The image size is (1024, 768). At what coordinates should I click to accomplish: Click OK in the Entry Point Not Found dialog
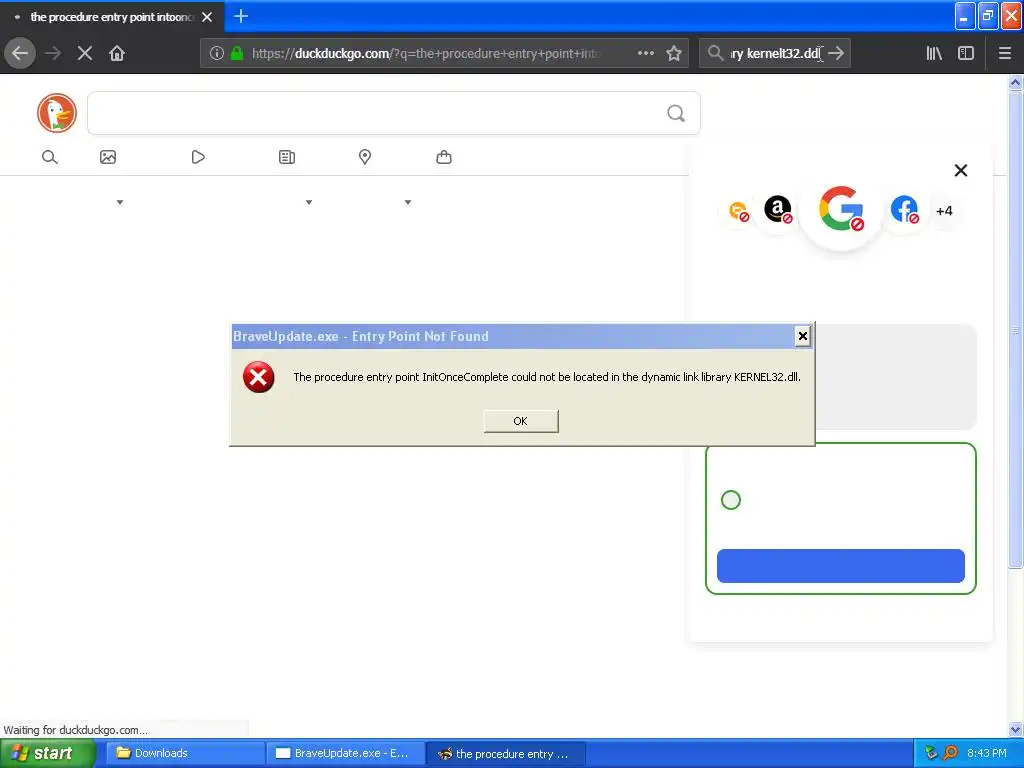point(520,421)
